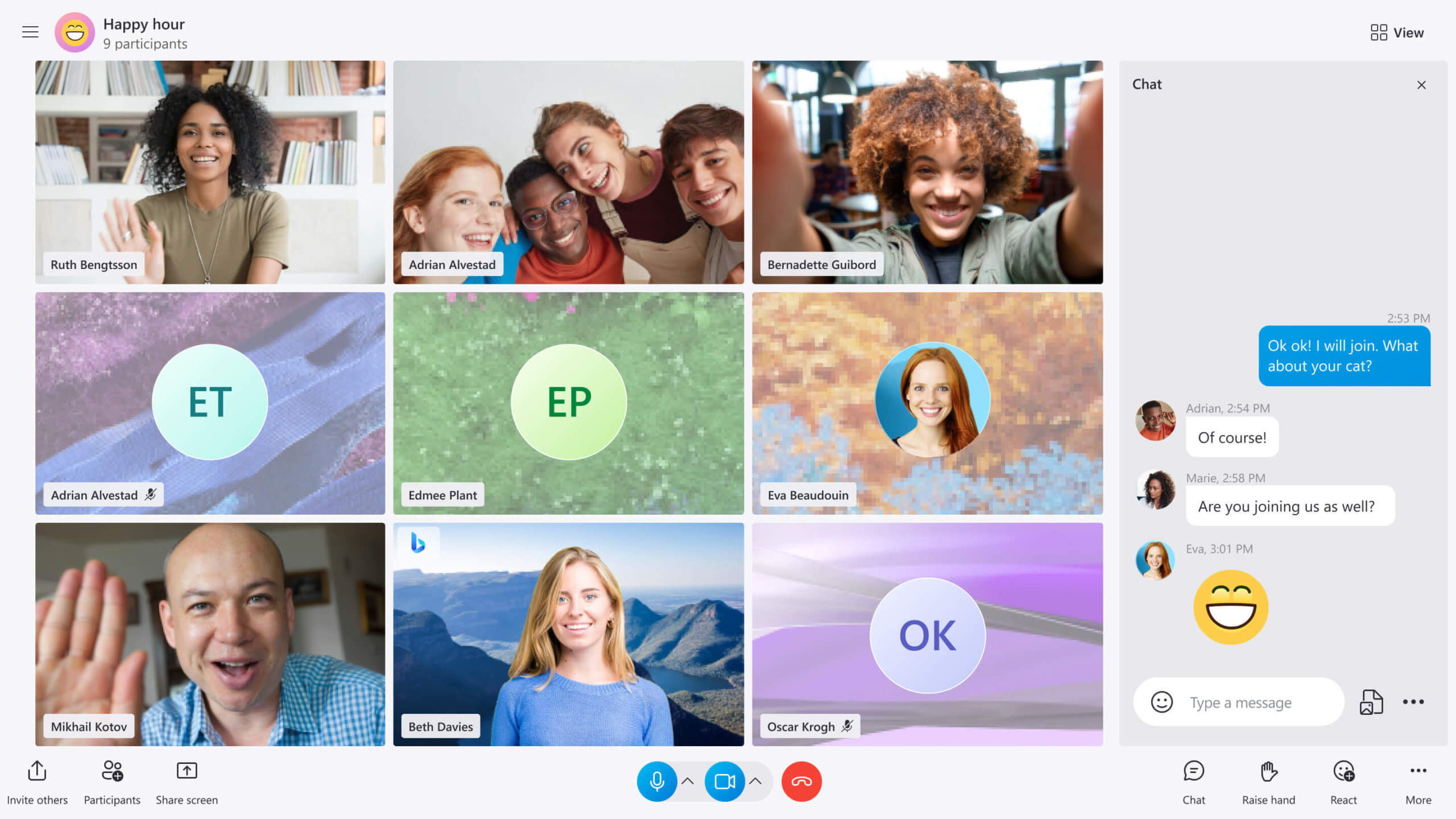Toggle Adrian Alvestad microphone mute
Image resolution: width=1456 pixels, height=819 pixels.
(152, 494)
